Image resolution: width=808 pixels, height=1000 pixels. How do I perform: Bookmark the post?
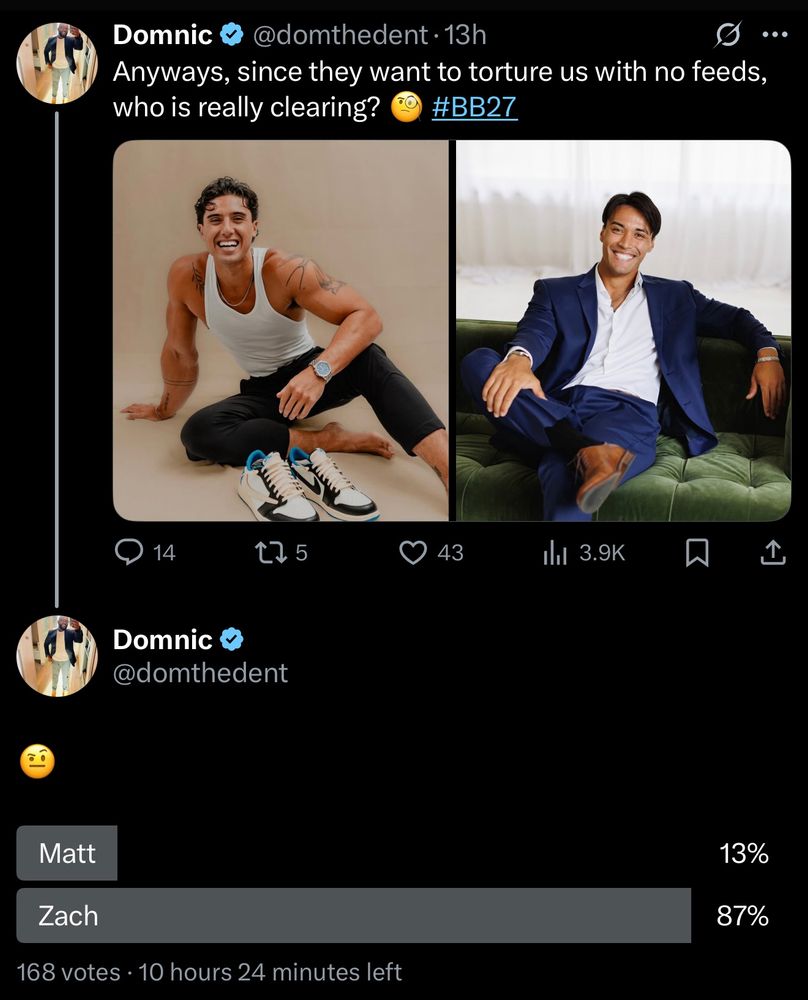(x=697, y=552)
